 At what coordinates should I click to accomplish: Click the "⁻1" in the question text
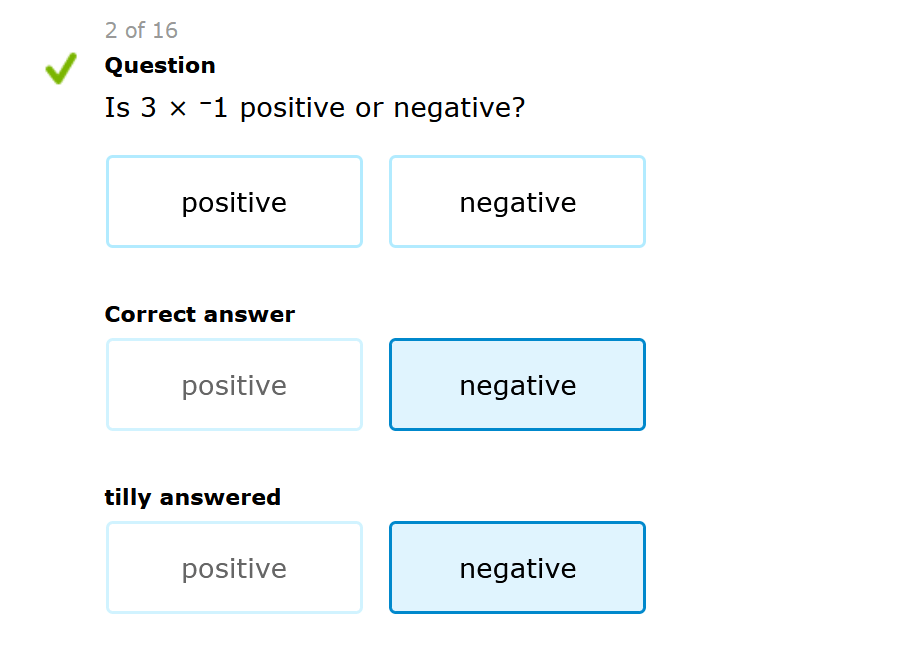(x=214, y=108)
